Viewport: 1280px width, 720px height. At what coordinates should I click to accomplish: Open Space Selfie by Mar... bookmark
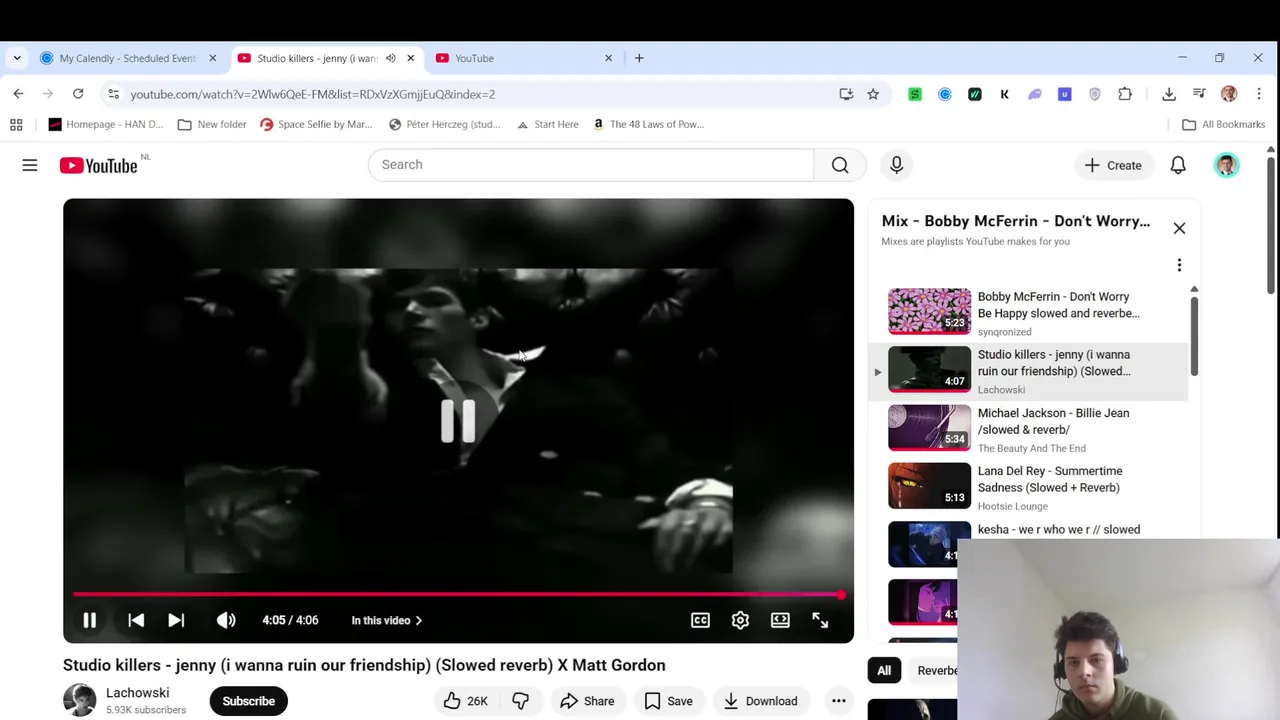(x=316, y=124)
